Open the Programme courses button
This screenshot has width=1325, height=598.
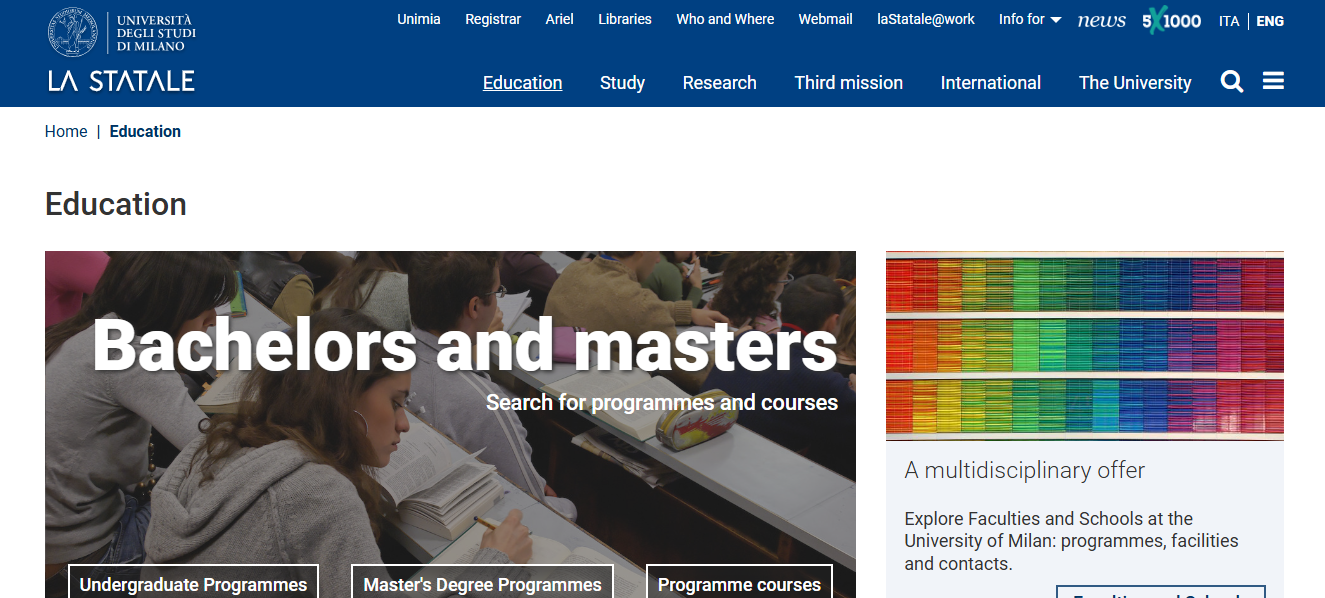tap(738, 584)
